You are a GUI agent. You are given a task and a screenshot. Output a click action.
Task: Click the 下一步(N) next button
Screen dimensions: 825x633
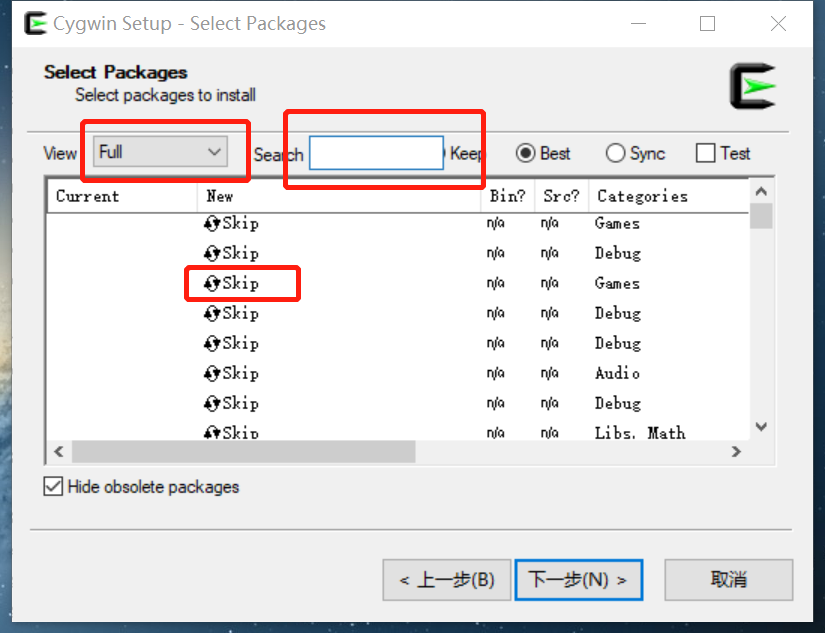(578, 580)
